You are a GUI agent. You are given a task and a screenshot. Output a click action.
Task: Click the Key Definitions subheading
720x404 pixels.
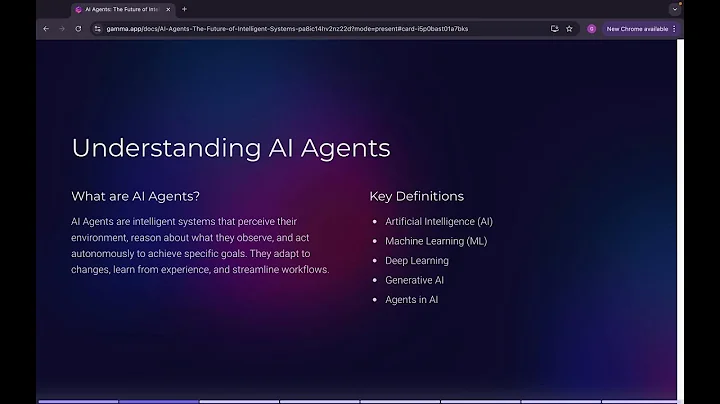[x=416, y=196]
